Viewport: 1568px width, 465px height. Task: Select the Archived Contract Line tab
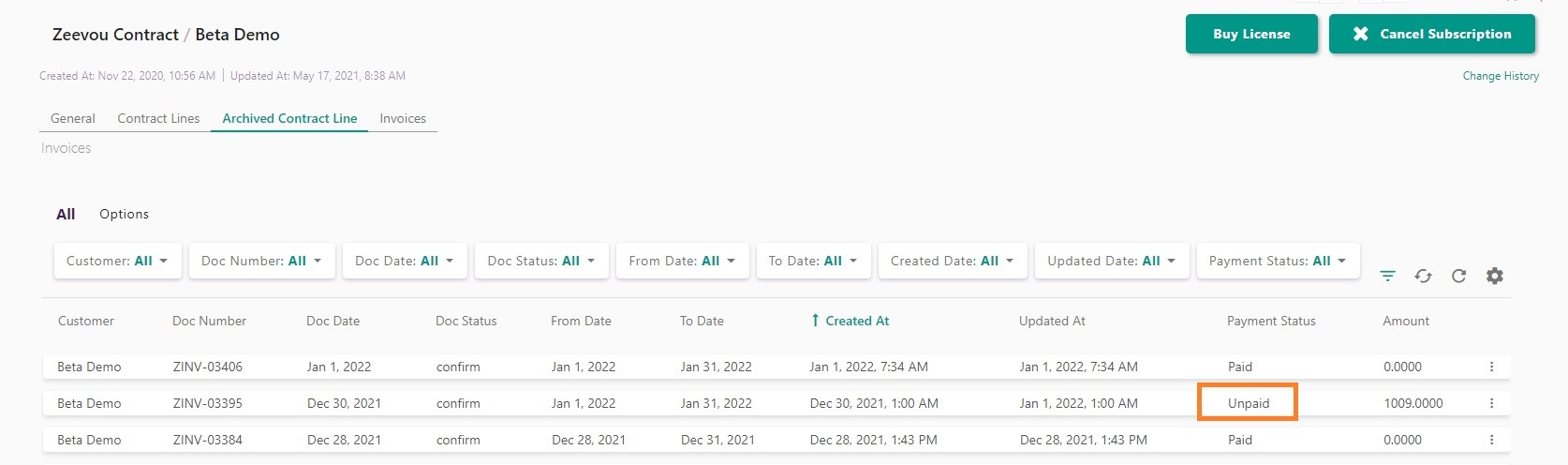289,118
